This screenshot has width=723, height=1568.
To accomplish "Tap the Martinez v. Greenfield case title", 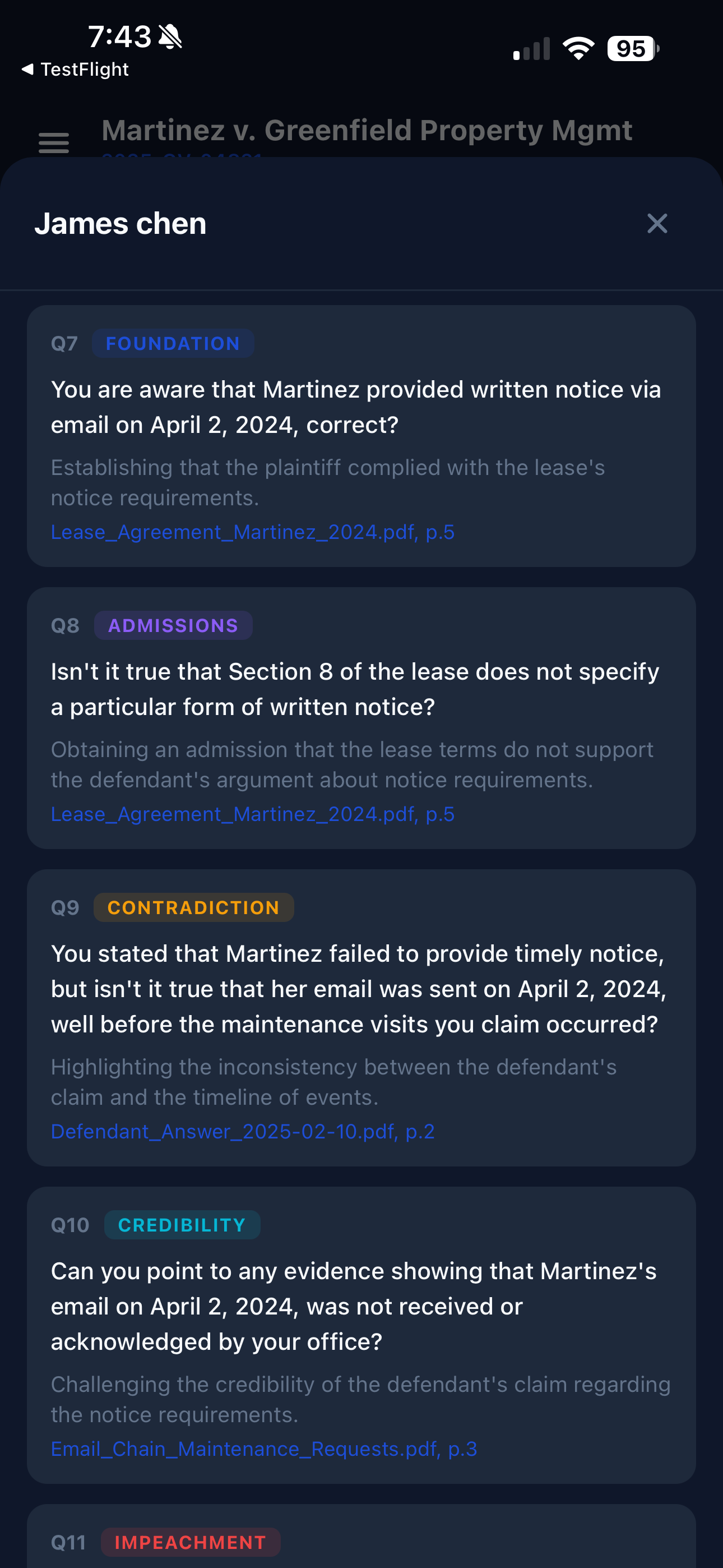I will 367,130.
